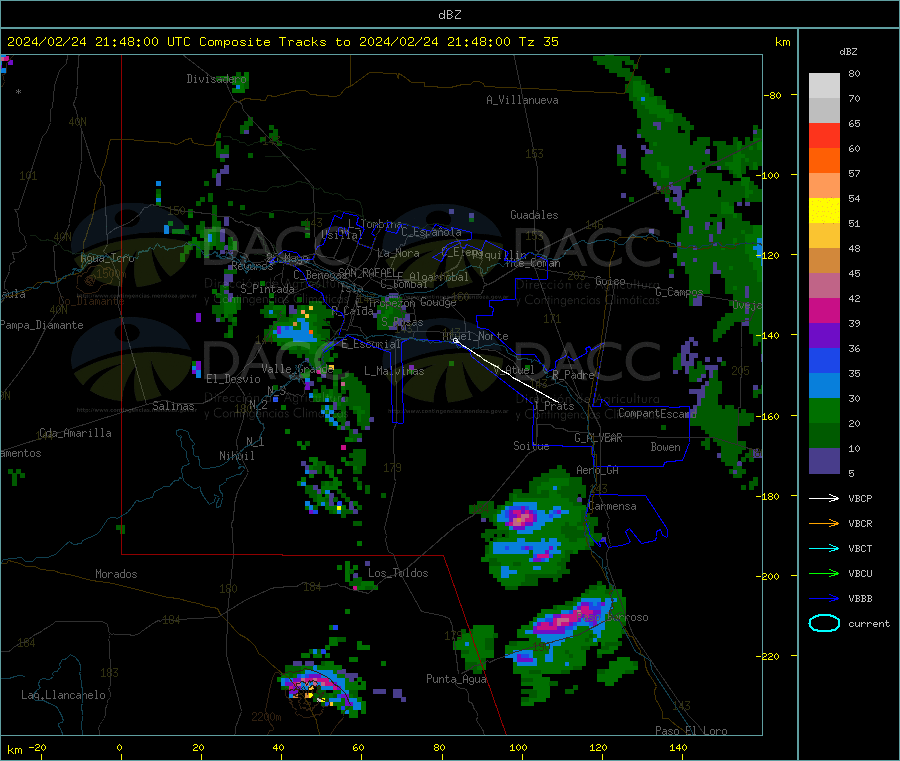This screenshot has height=761, width=900.
Task: Select the light blue 30-35 dBZ swatch
Action: click(x=824, y=385)
